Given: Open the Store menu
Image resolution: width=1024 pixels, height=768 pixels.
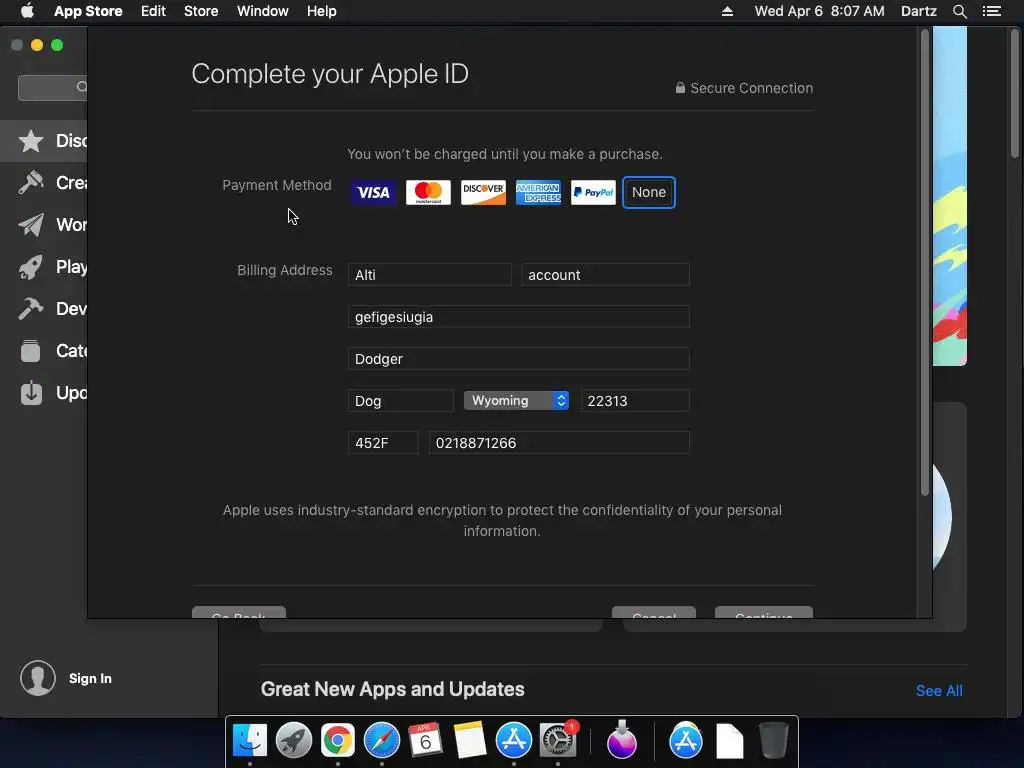Looking at the screenshot, I should (x=201, y=11).
